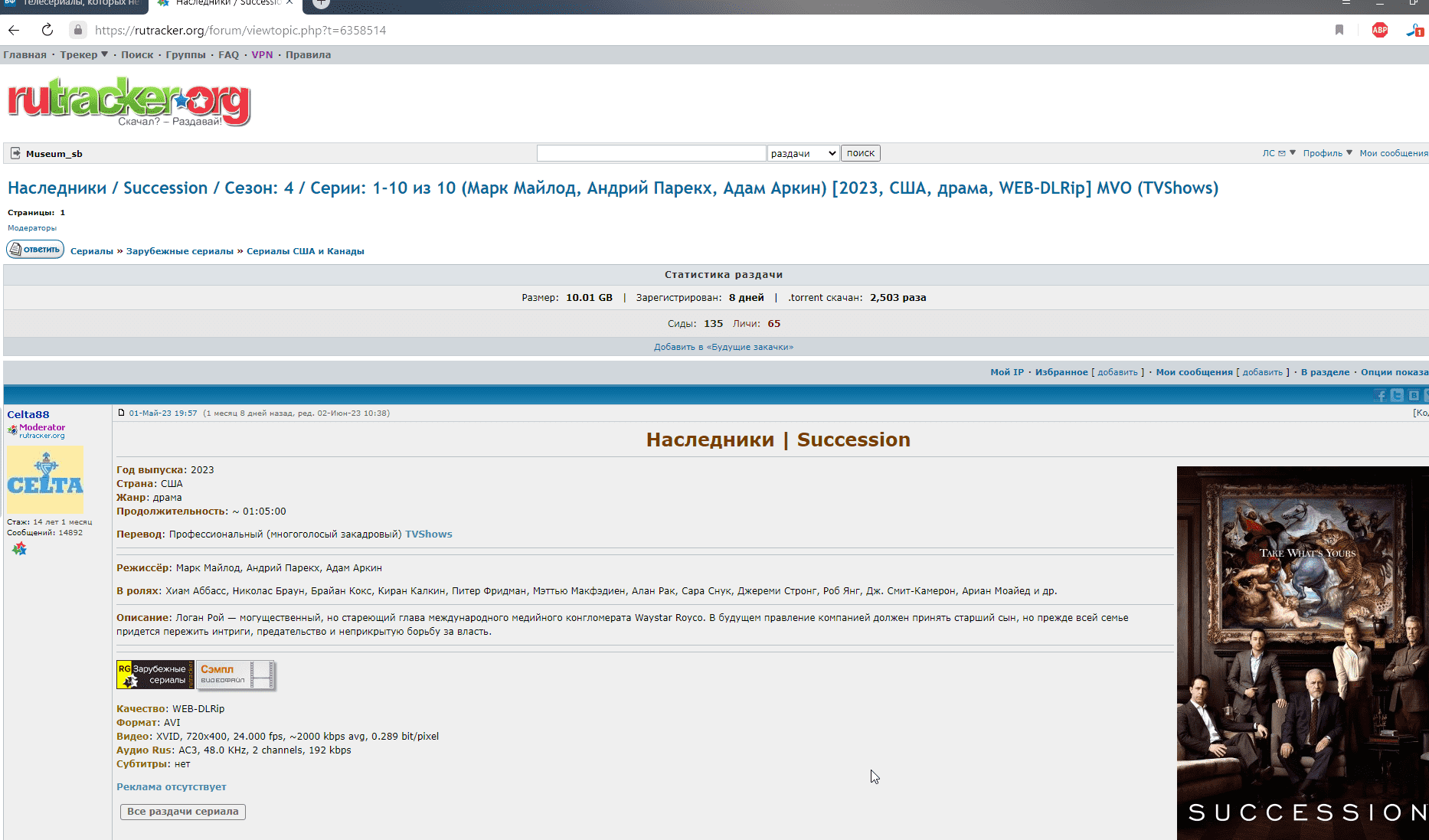The height and width of the screenshot is (840, 1429).
Task: Open the Правила menu item
Action: (x=308, y=54)
